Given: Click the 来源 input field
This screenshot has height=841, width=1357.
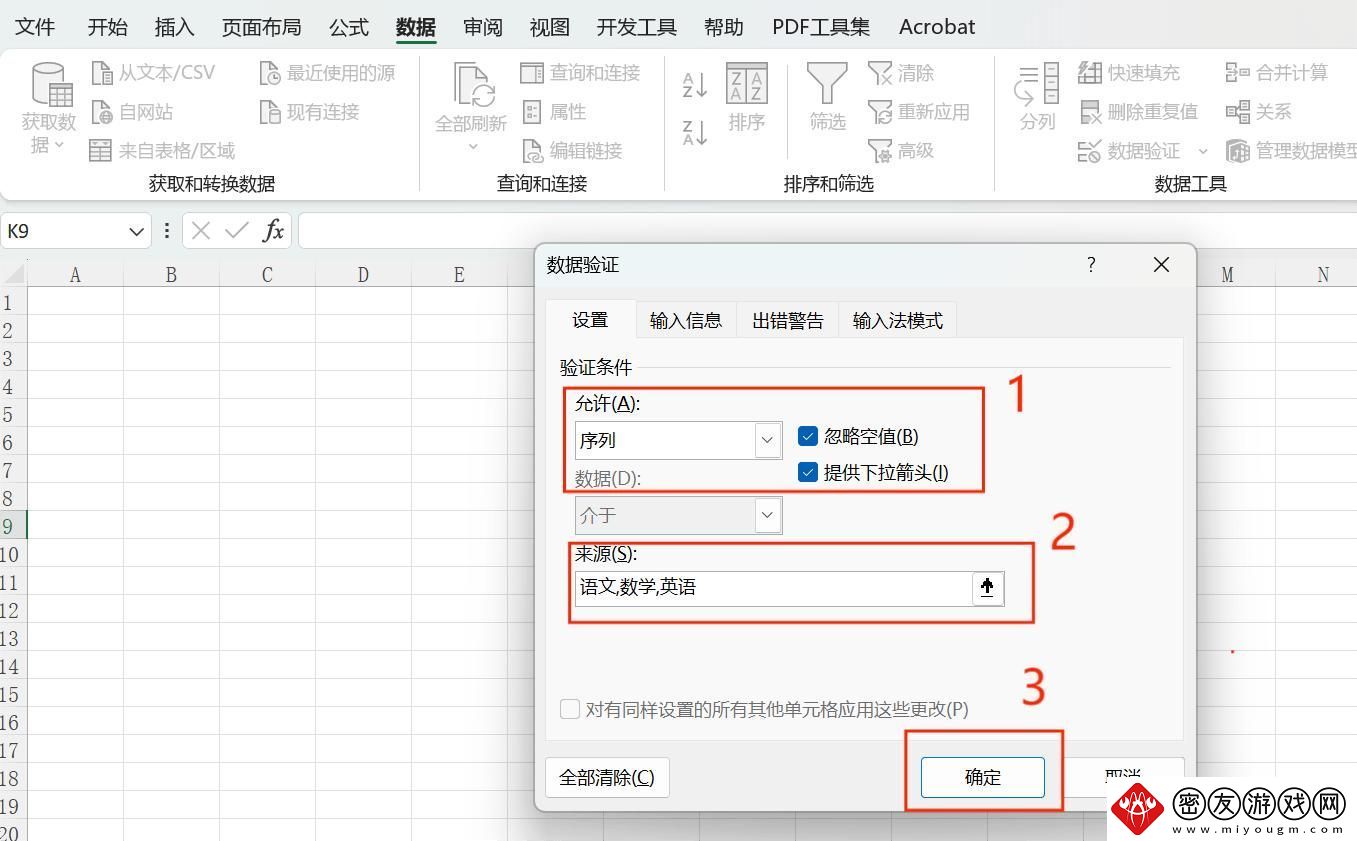Looking at the screenshot, I should click(773, 588).
